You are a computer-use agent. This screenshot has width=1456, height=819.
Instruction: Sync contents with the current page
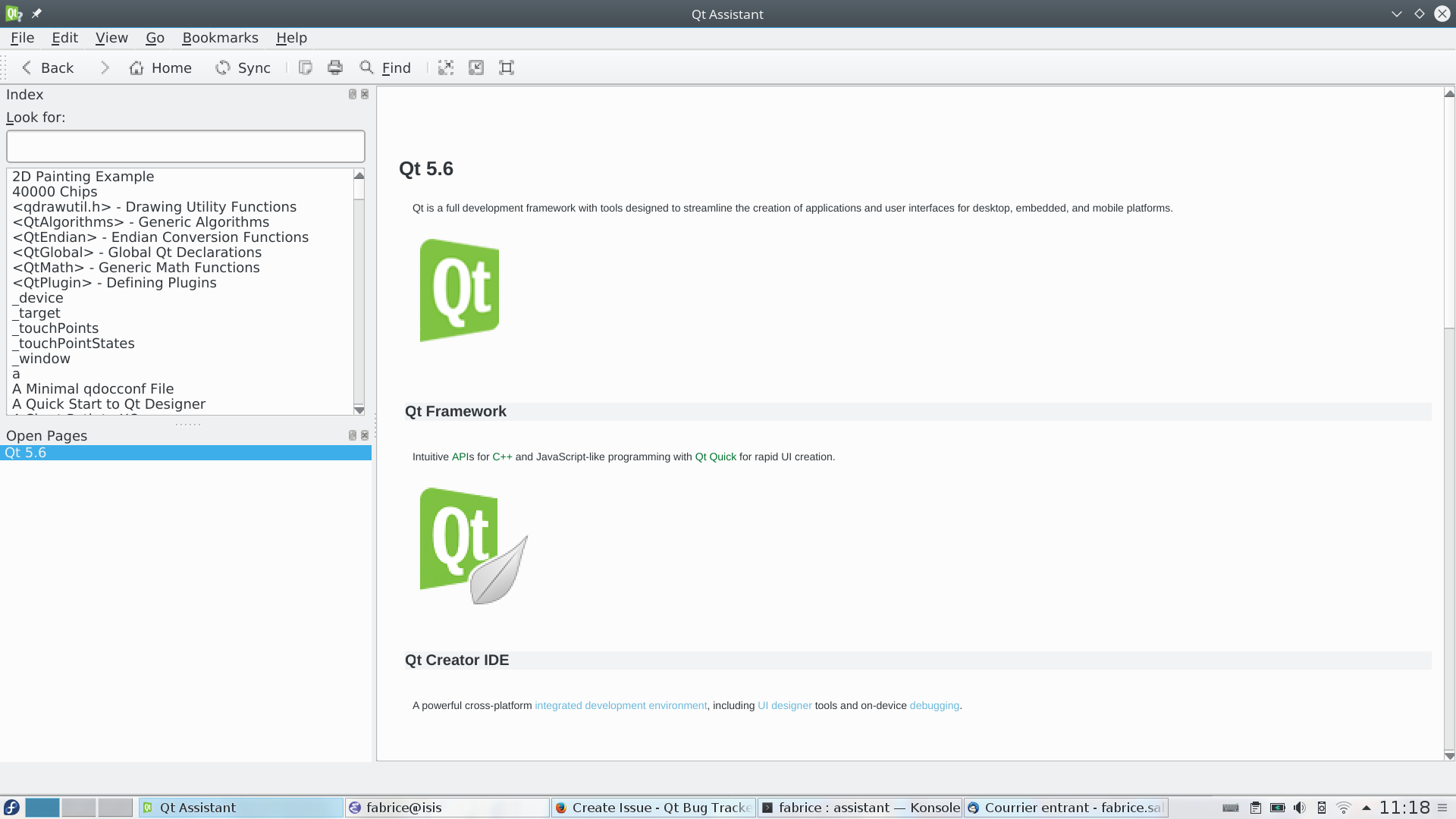click(243, 68)
